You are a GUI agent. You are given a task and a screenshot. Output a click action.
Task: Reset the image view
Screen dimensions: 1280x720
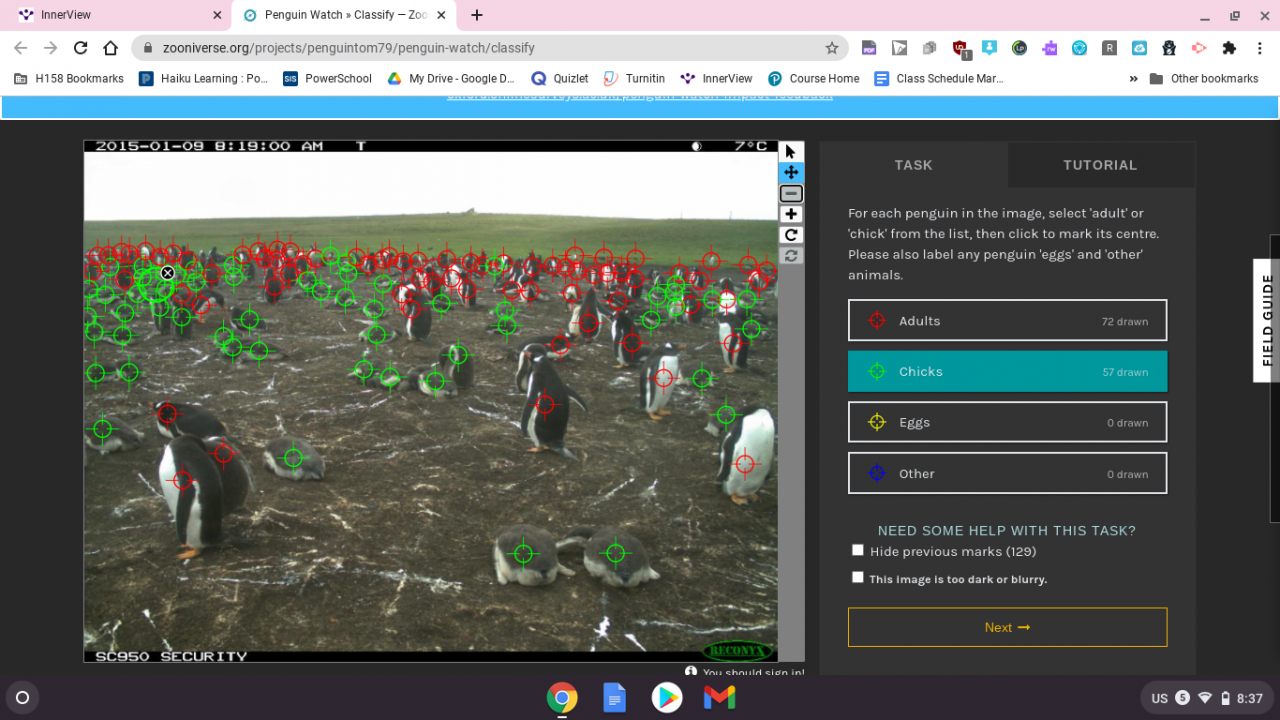[x=791, y=256]
